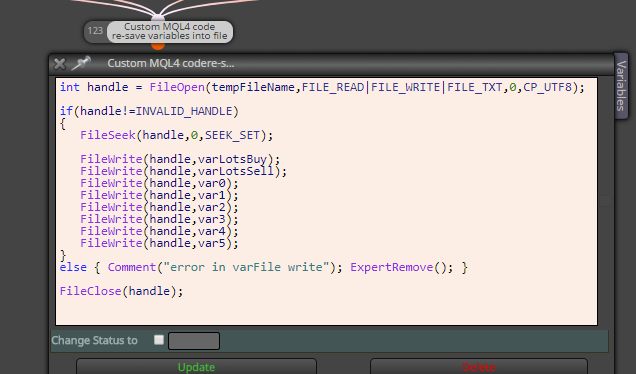Click the orange output connector below block
The image size is (636, 374).
pyautogui.click(x=158, y=46)
